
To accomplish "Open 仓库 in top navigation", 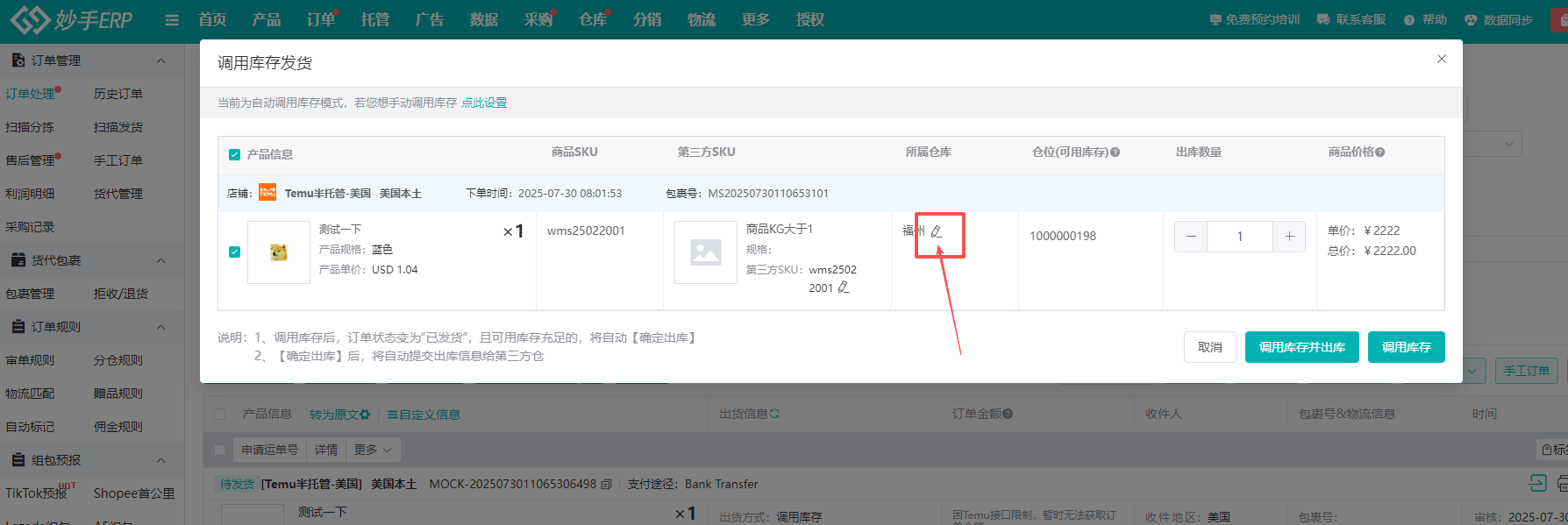I will tap(593, 19).
